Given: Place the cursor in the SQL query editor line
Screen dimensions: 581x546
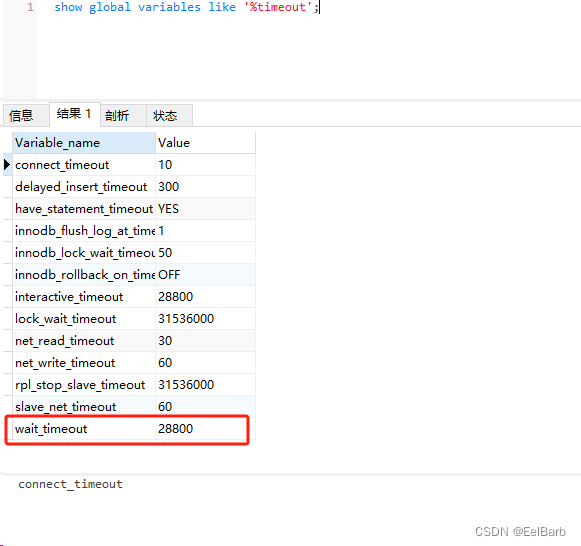Looking at the screenshot, I should tap(186, 7).
